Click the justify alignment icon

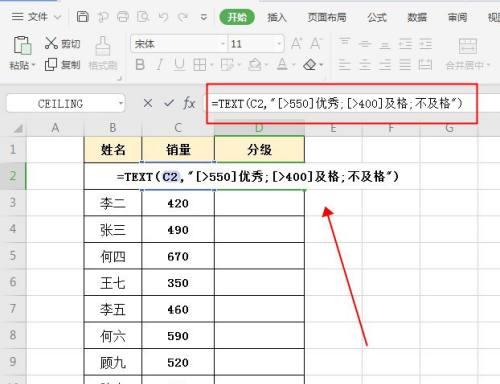coord(405,65)
